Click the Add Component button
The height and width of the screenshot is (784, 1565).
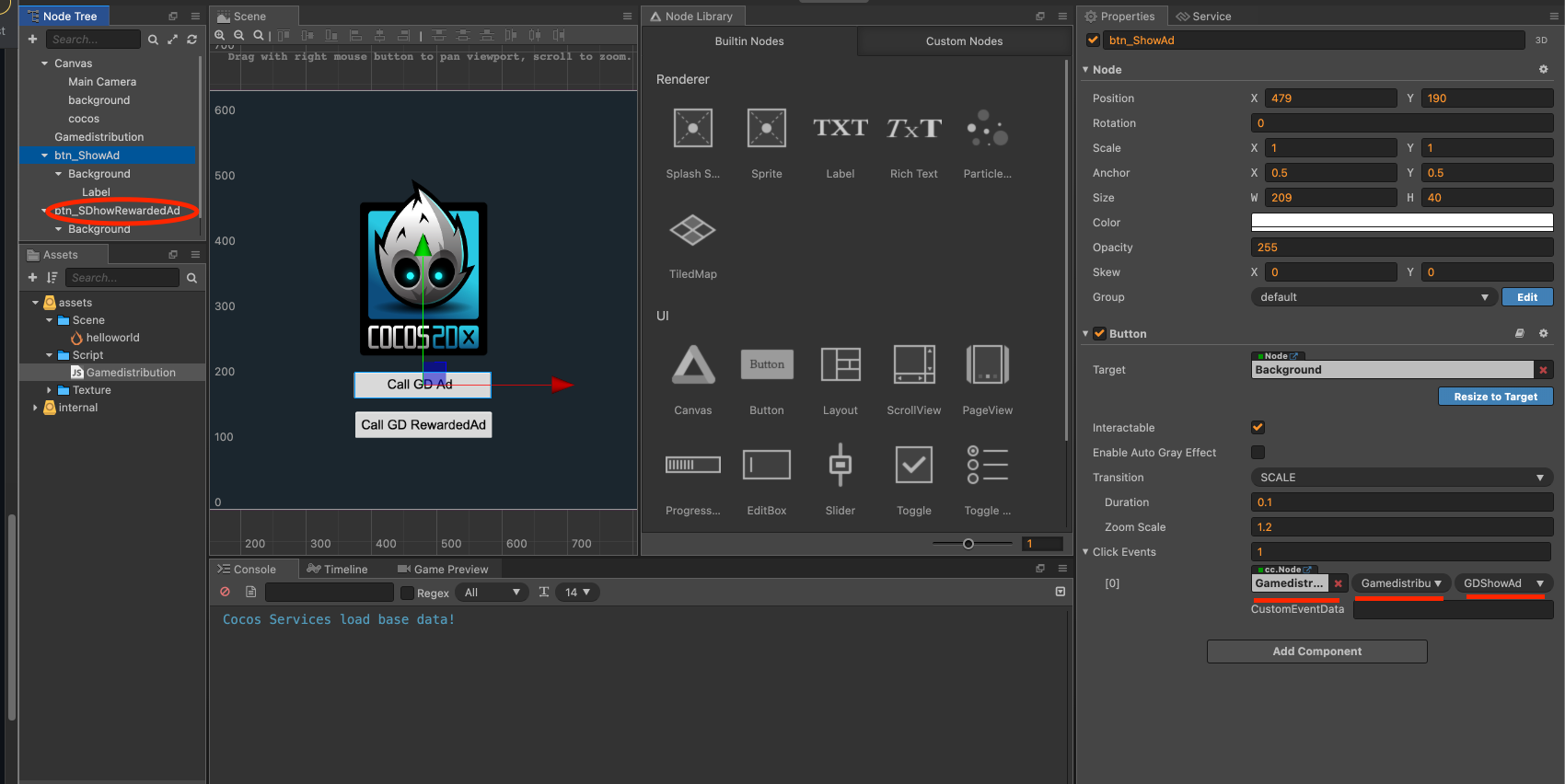pyautogui.click(x=1316, y=651)
